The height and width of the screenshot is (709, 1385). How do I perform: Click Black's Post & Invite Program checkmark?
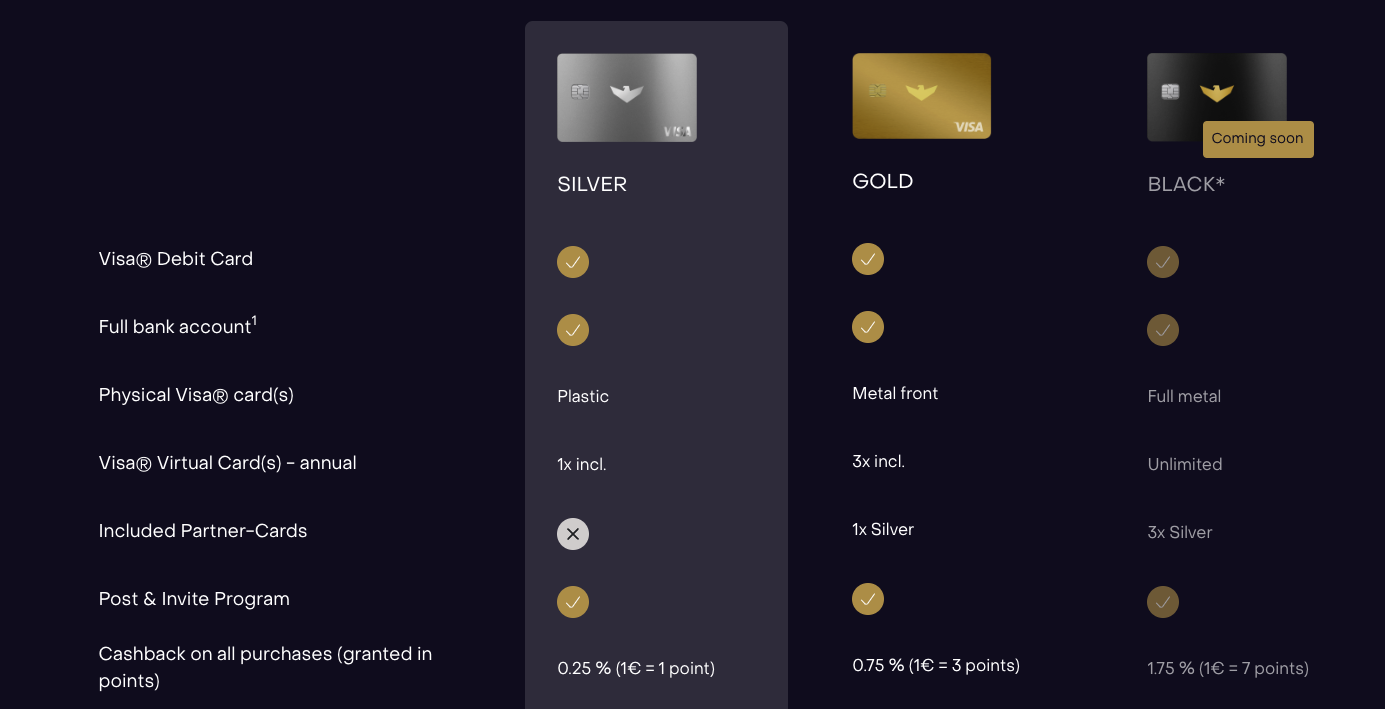click(1163, 602)
